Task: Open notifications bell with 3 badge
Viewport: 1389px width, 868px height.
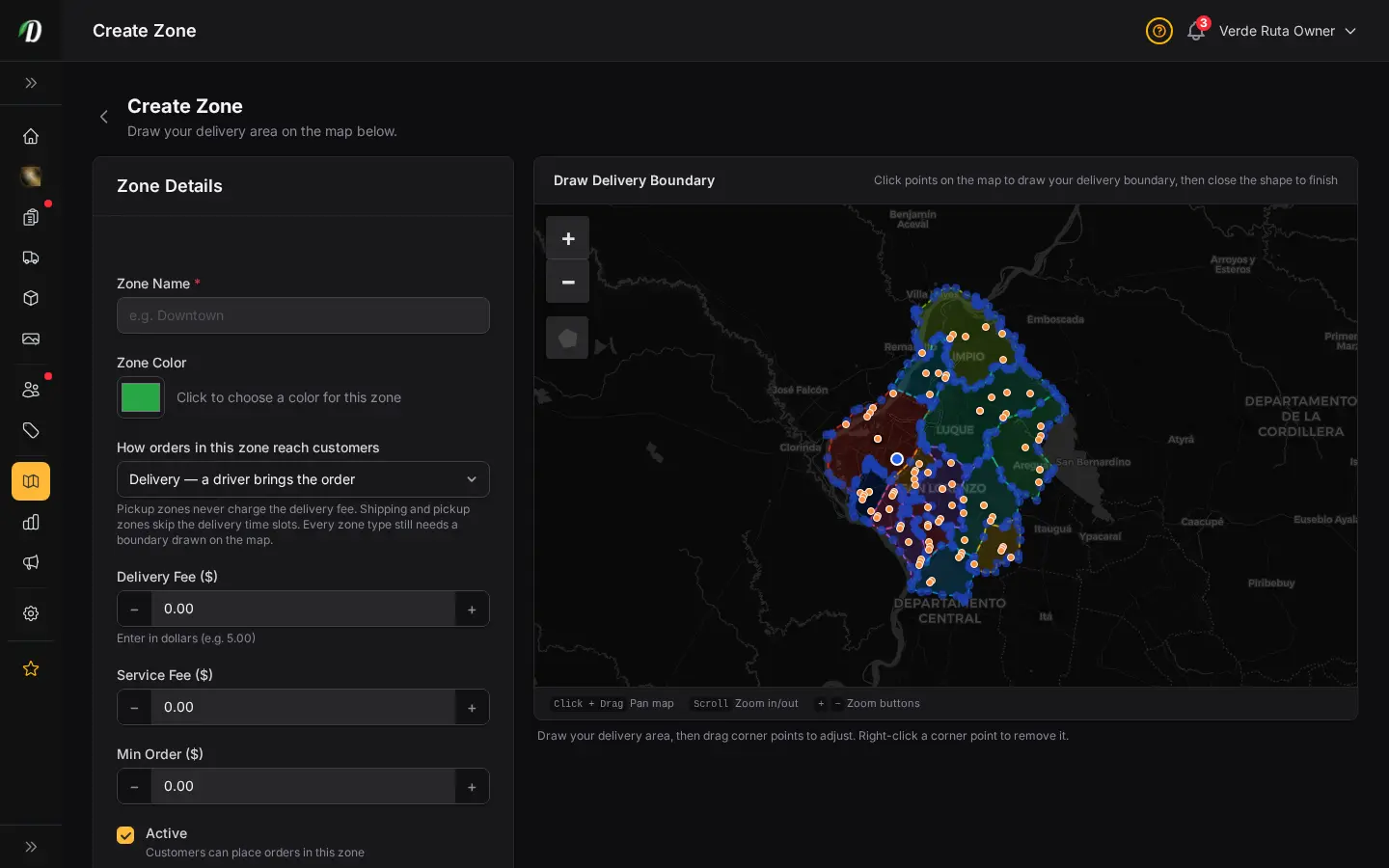Action: click(x=1196, y=31)
